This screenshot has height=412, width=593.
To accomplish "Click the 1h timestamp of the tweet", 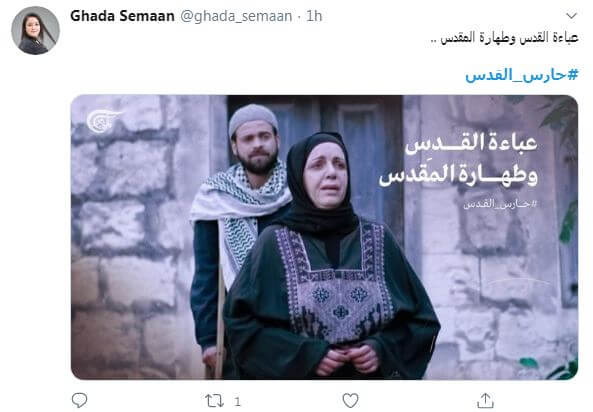I will coord(314,16).
